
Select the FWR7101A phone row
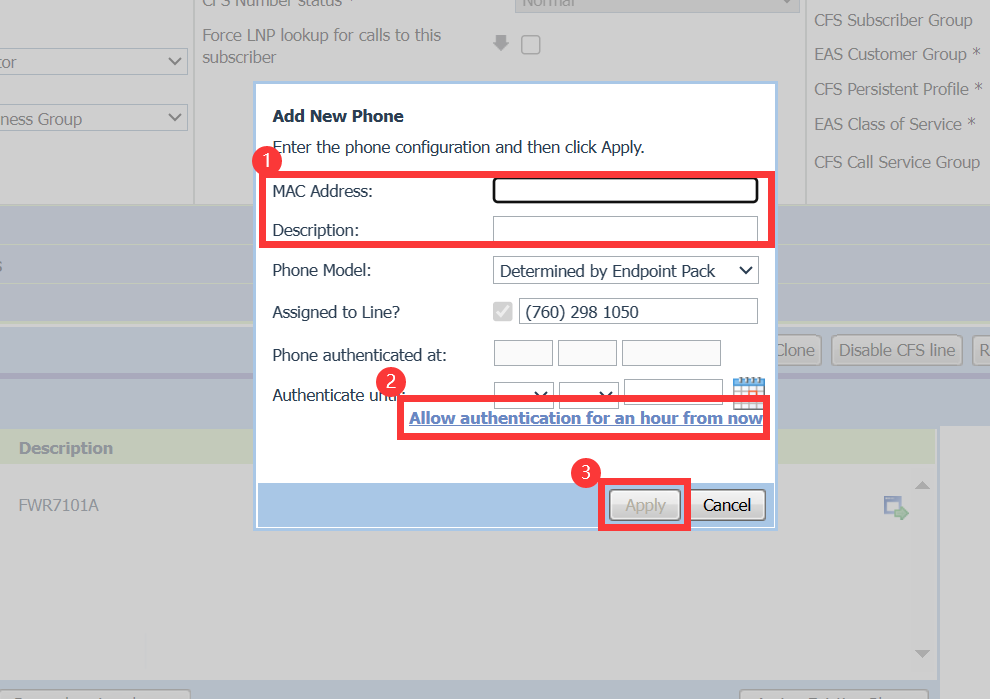[59, 505]
